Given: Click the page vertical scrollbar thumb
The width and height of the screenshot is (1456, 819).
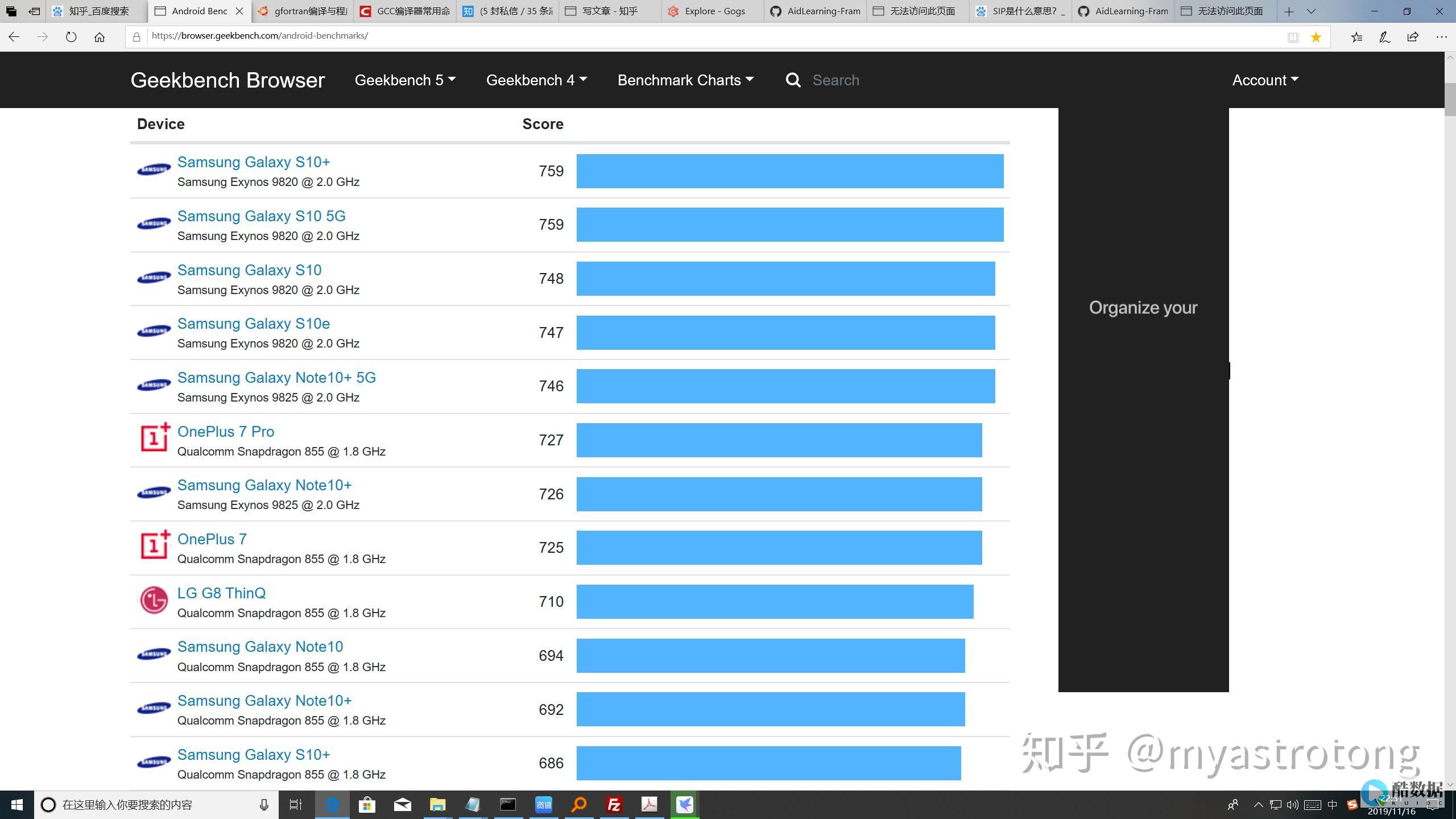Looking at the screenshot, I should pos(1450,99).
